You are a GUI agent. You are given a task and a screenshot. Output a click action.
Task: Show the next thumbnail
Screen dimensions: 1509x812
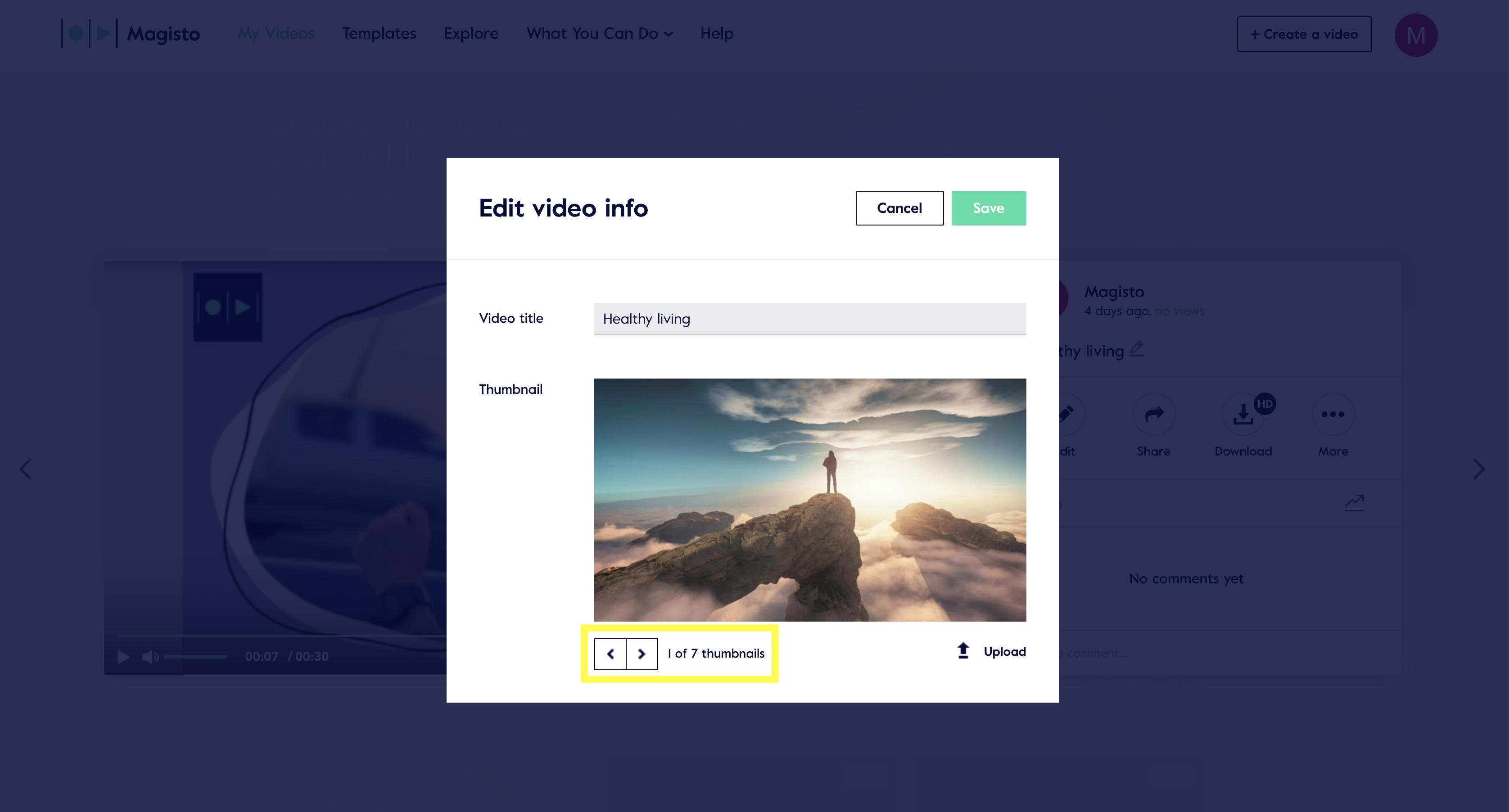coord(642,654)
